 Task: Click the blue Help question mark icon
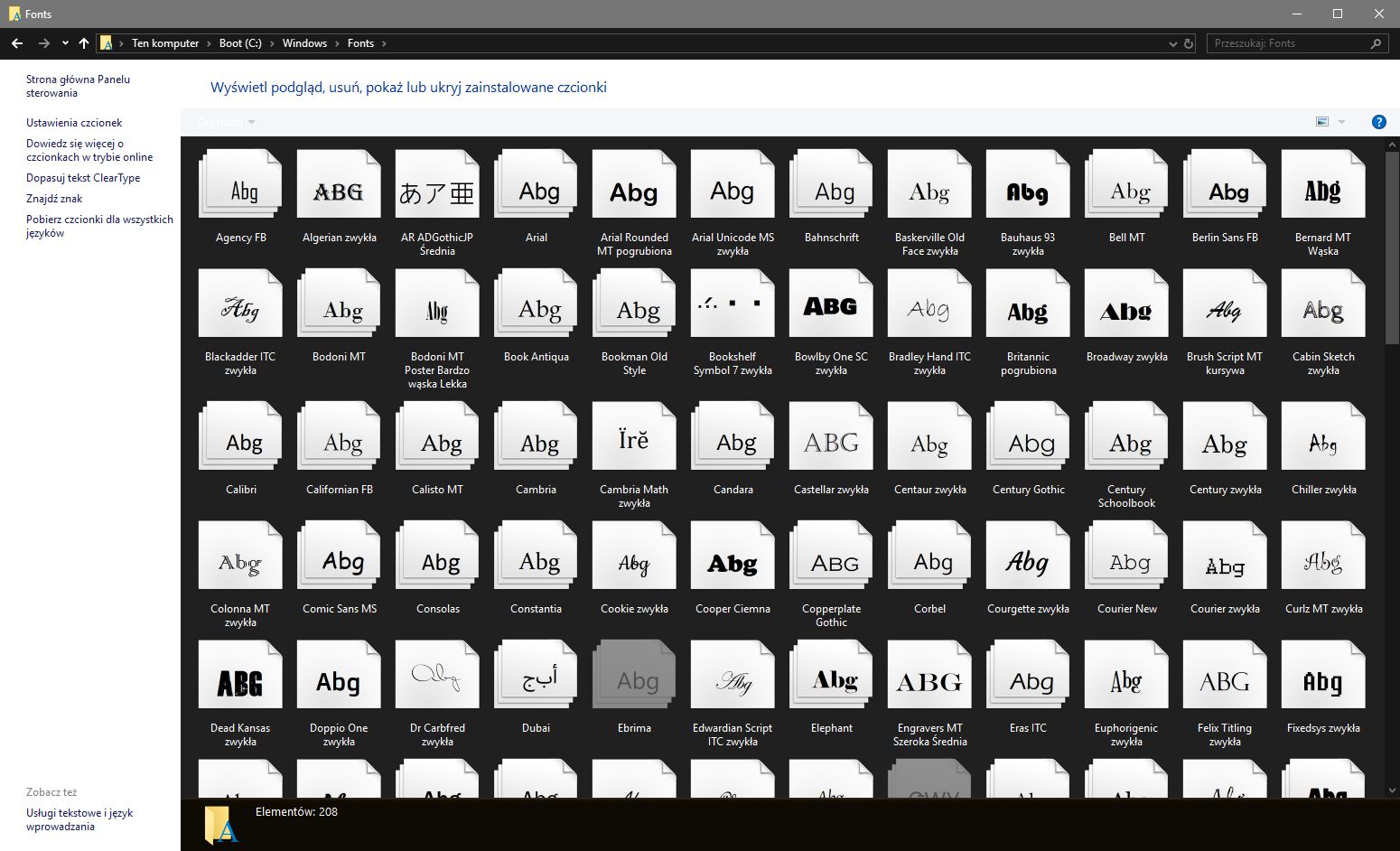(x=1378, y=121)
